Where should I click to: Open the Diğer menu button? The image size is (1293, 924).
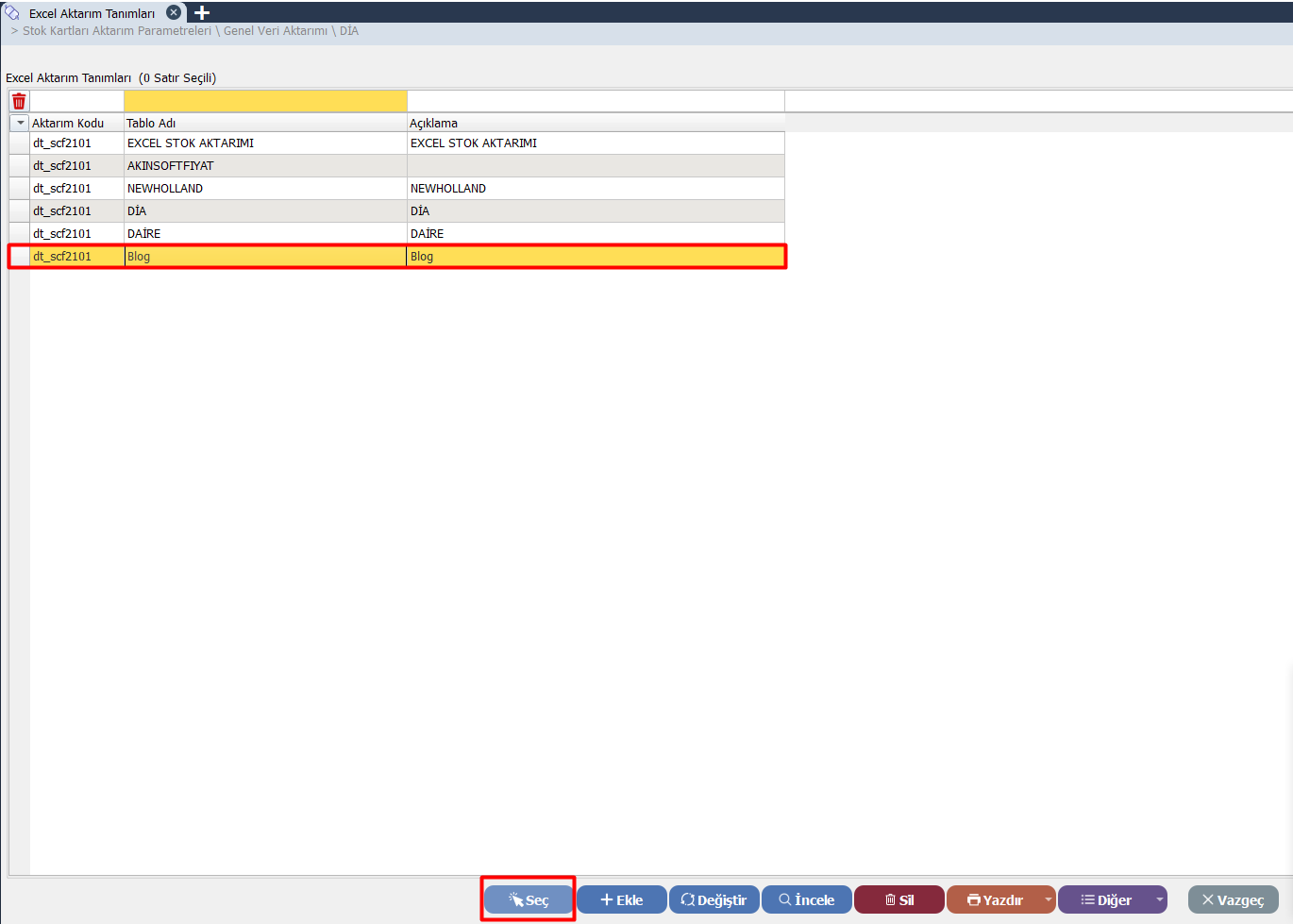1105,899
